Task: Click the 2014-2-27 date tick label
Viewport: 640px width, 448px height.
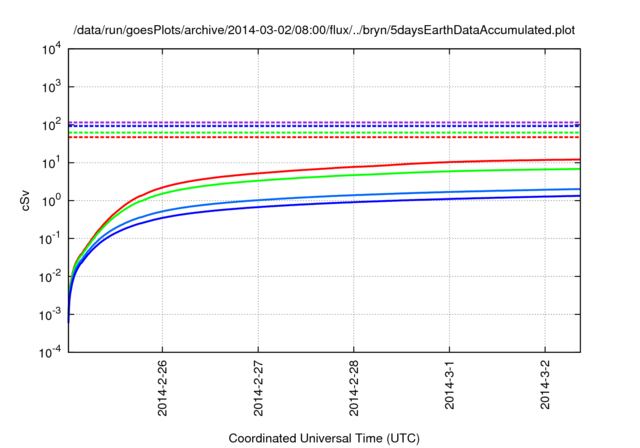Action: [258, 388]
